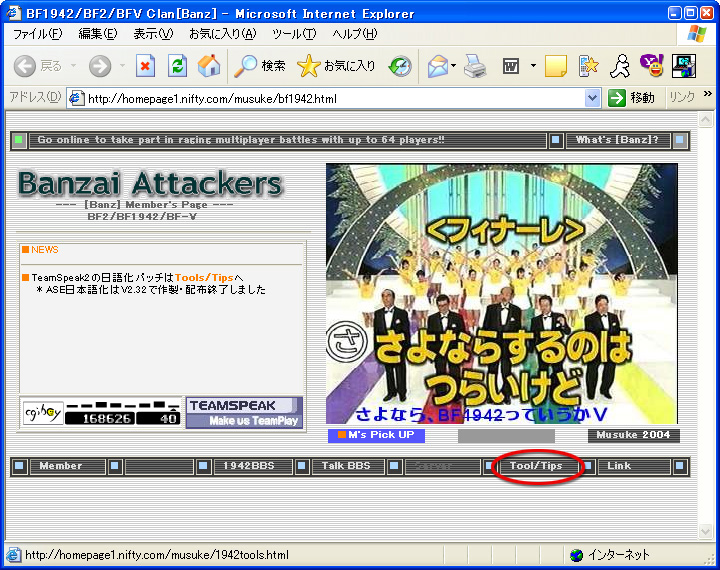Expand the address bar dropdown
Image resolution: width=720 pixels, height=570 pixels.
[x=593, y=98]
